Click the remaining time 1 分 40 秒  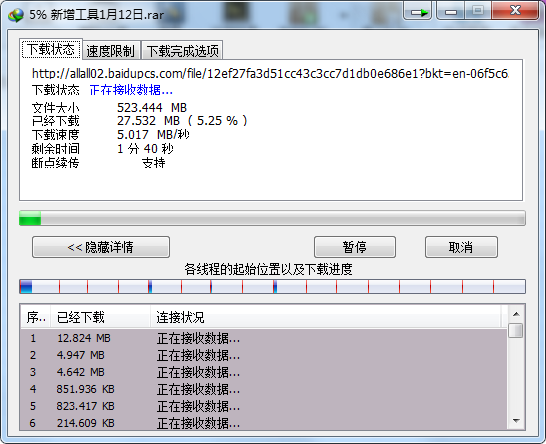coord(145,149)
